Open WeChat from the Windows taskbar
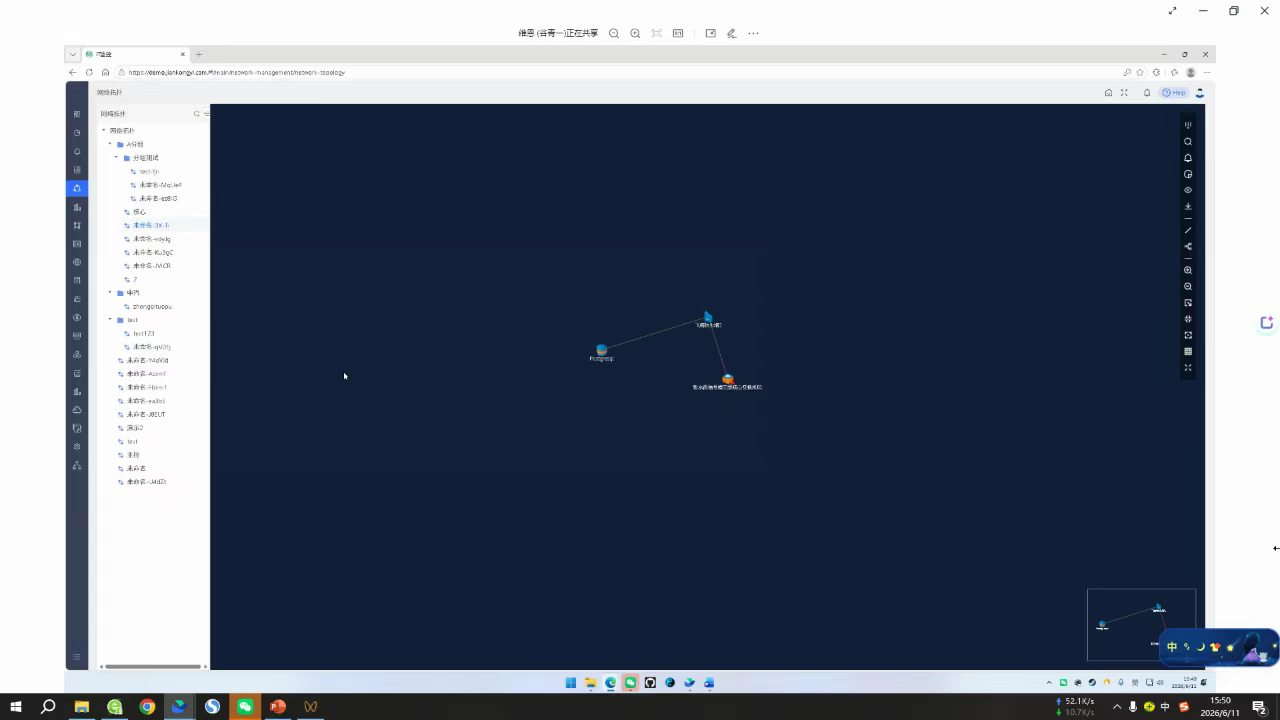Screen dimensions: 1280x720 pyautogui.click(x=245, y=707)
